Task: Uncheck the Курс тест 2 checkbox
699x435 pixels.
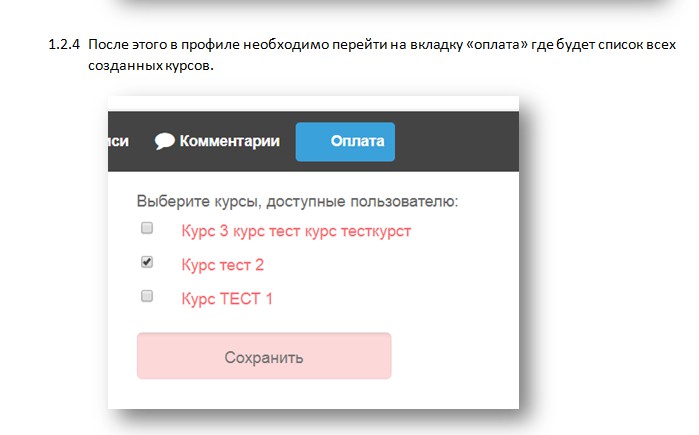Action: [x=147, y=262]
